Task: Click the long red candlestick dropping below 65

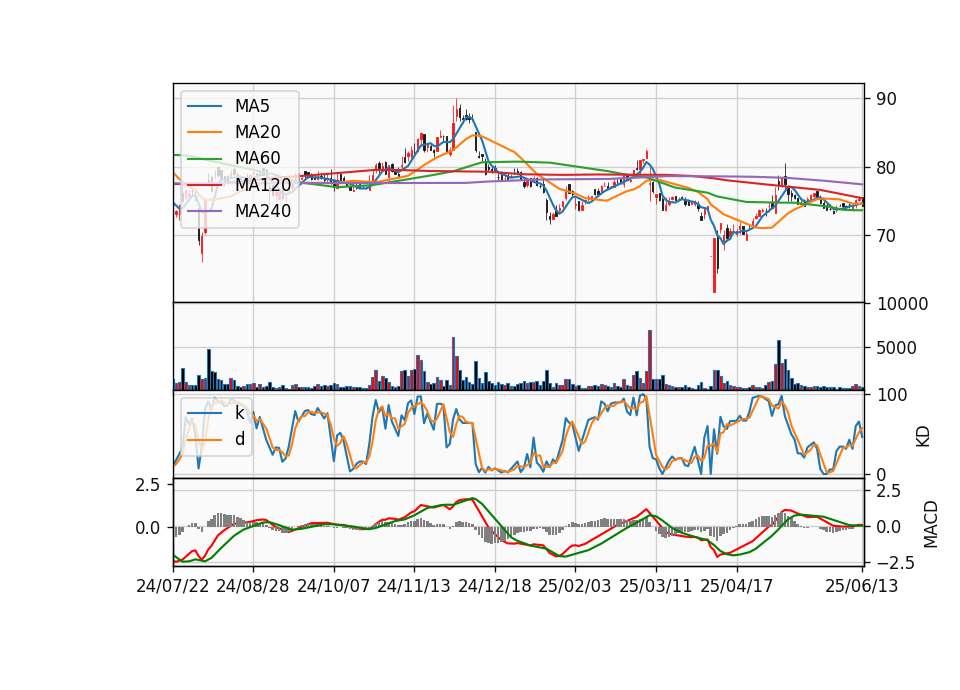Action: (714, 265)
